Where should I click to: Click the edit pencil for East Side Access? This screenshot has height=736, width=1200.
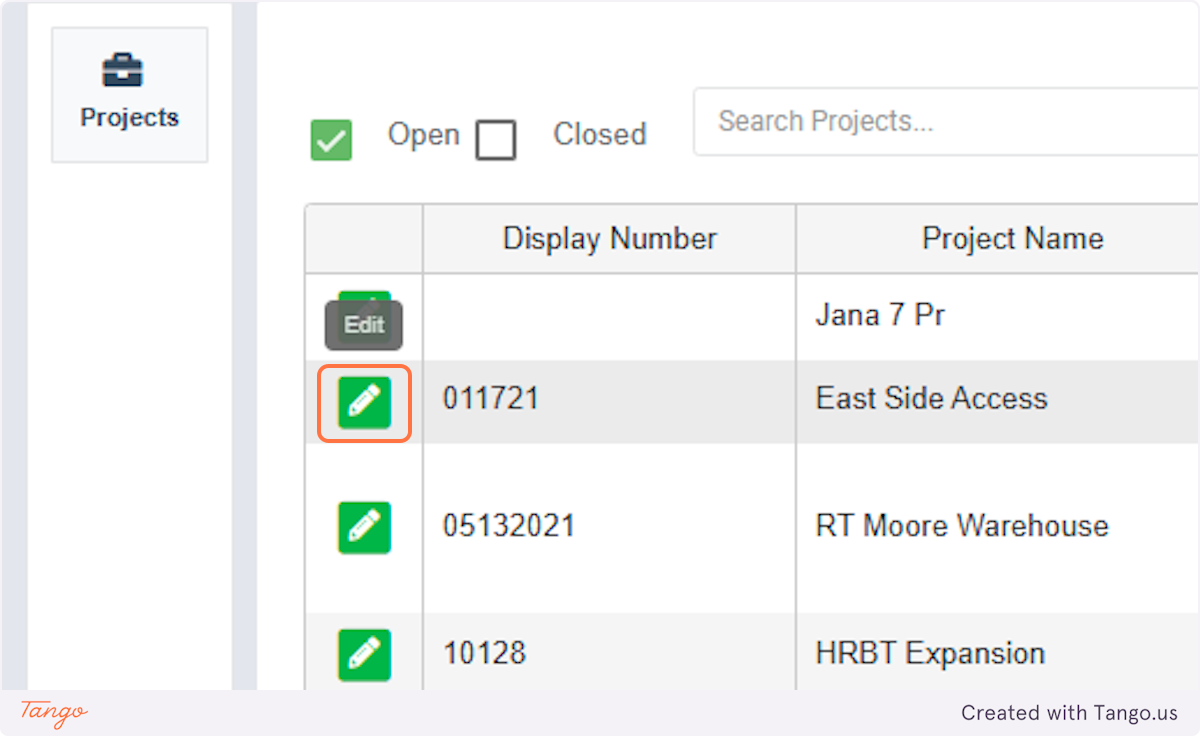coord(364,403)
